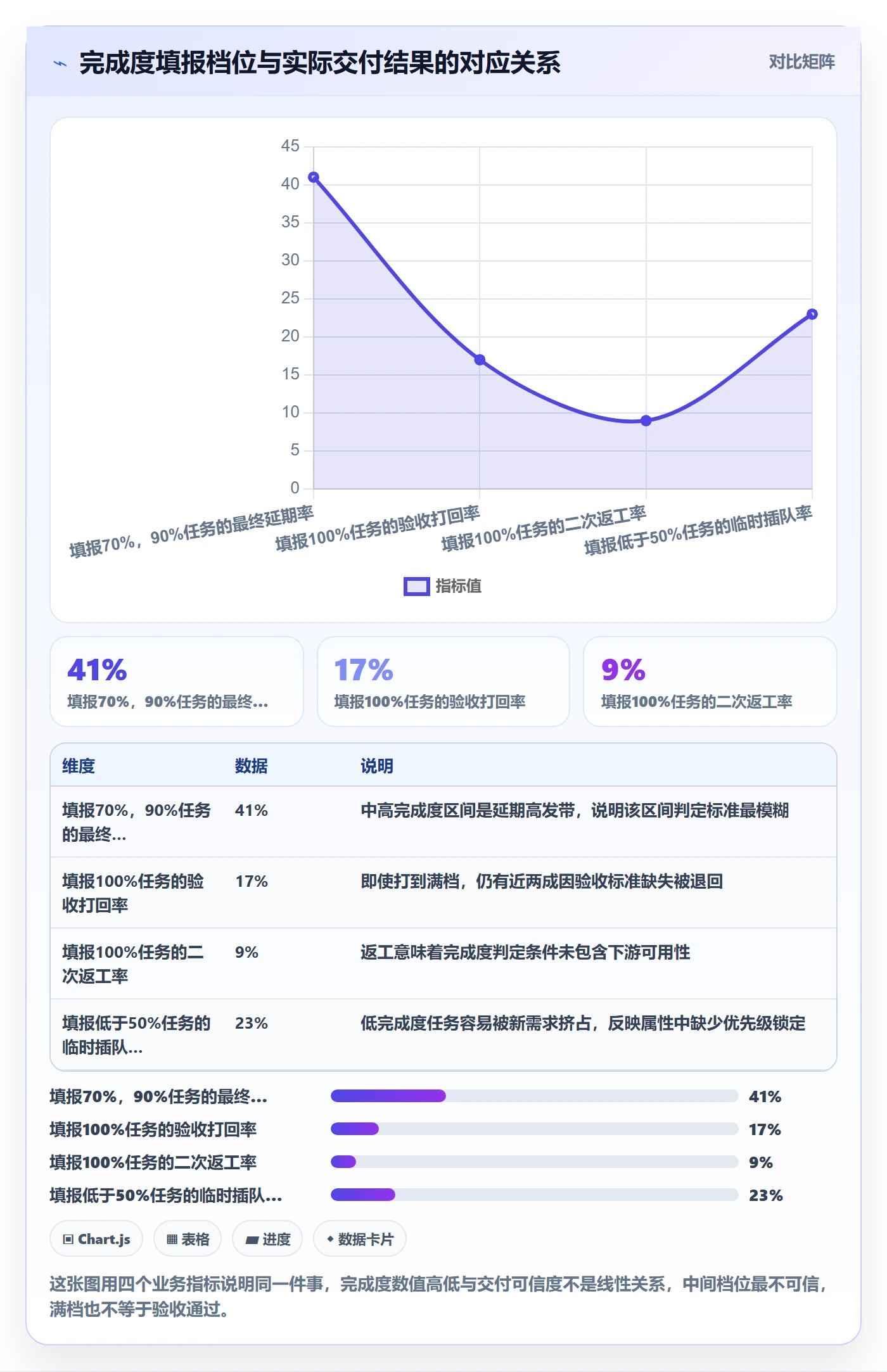
Task: Select the 表格 tag
Action: point(188,1238)
